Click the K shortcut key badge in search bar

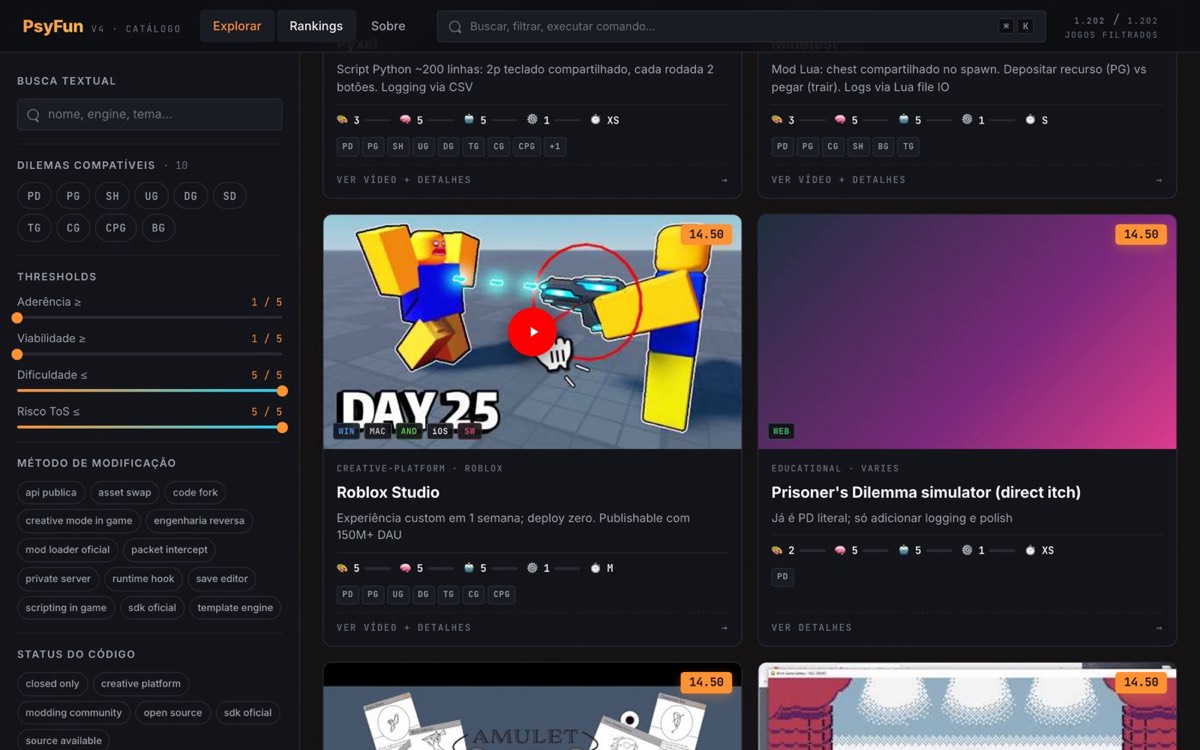click(1025, 26)
